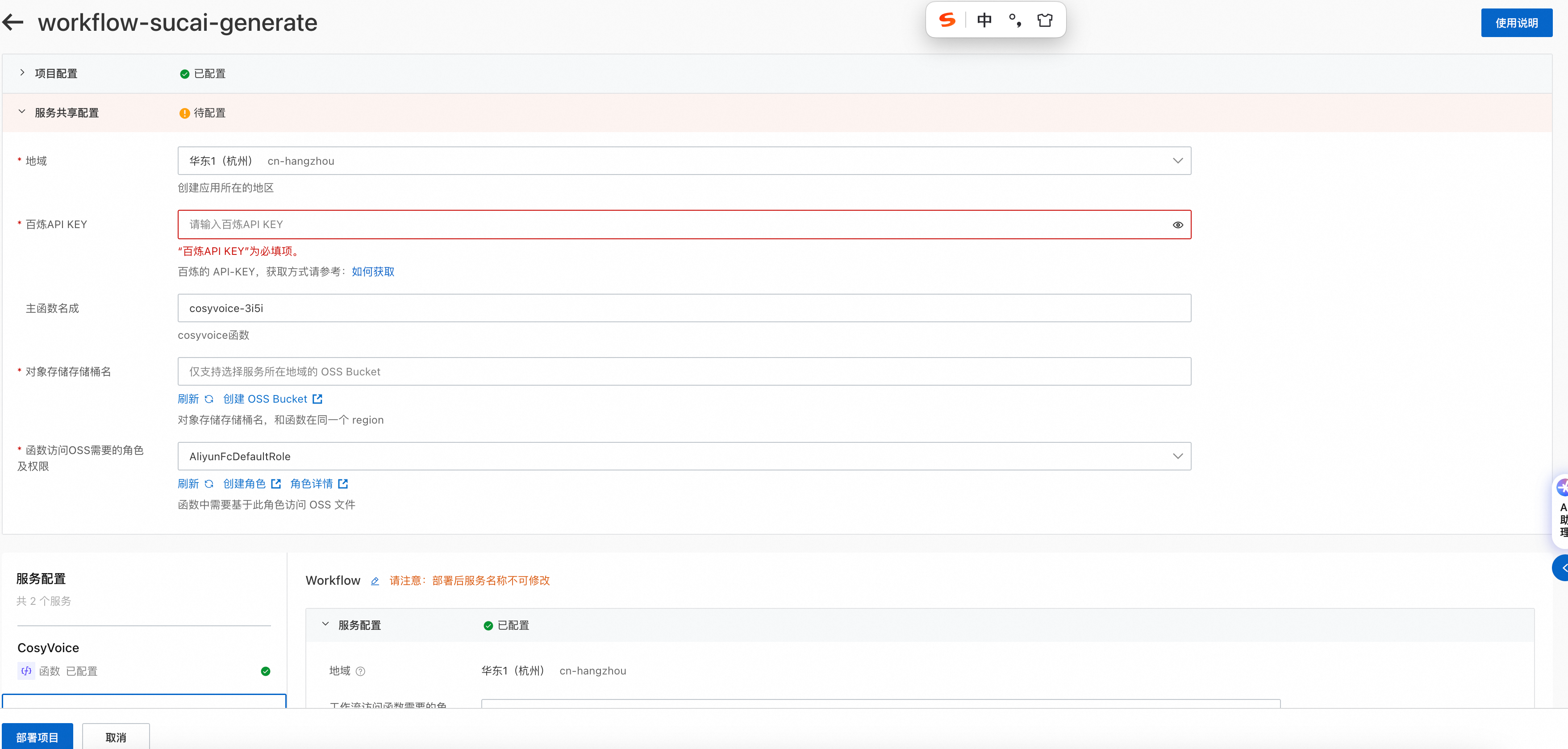This screenshot has width=1568, height=749.
Task: Click the 使用说明 button
Action: click(1516, 23)
